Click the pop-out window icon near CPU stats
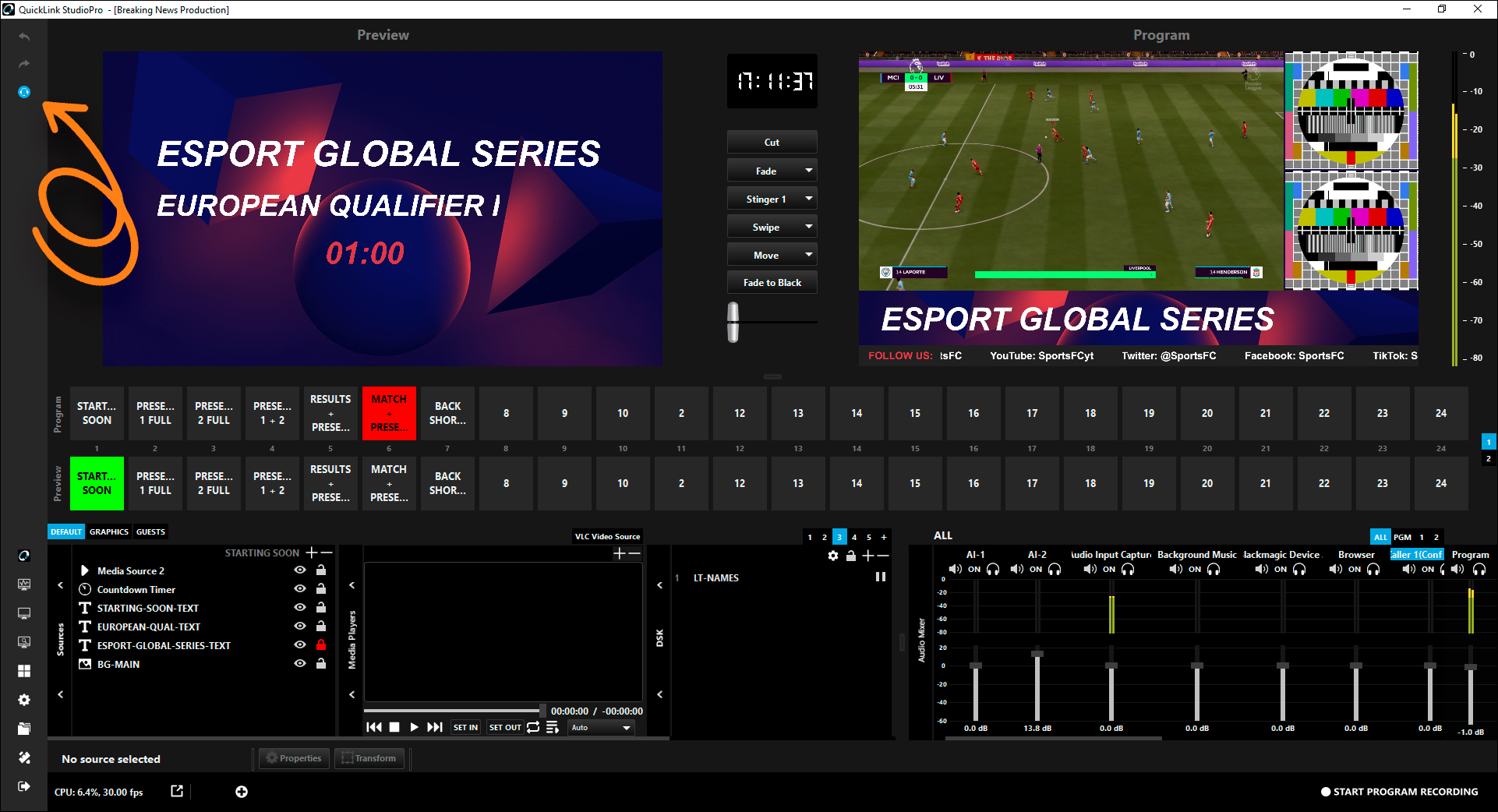 [x=177, y=791]
